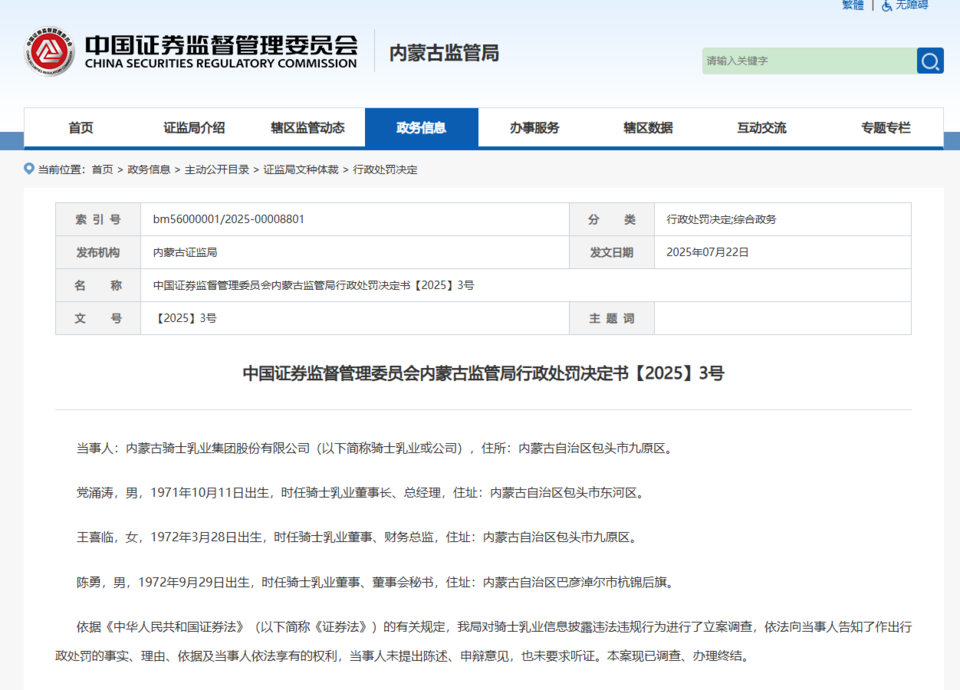
Task: Click 首页 in the breadcrumb trail
Action: click(102, 170)
